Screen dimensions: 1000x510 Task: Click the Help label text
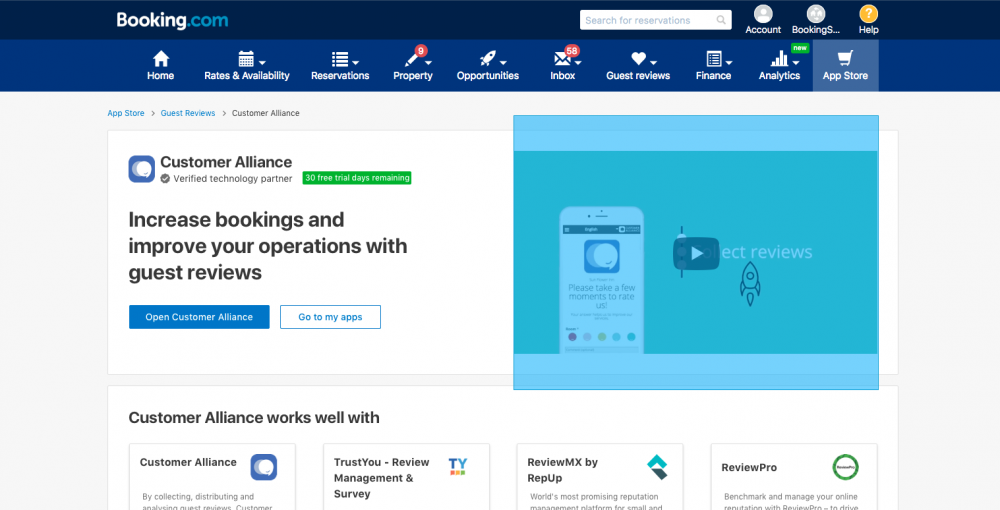point(868,30)
